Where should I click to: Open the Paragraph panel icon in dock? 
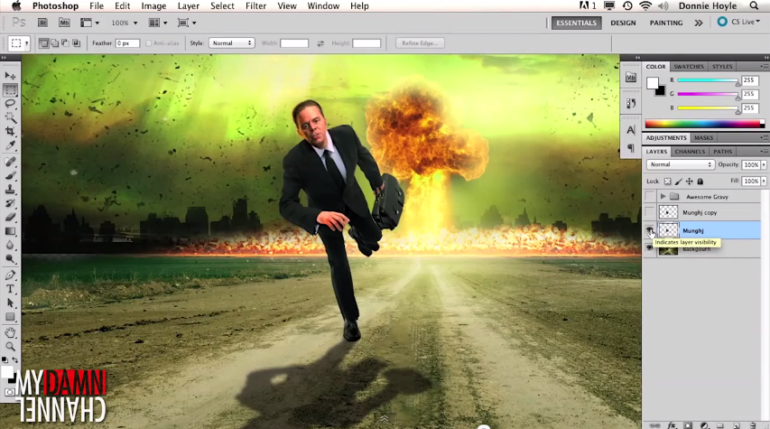pos(631,148)
